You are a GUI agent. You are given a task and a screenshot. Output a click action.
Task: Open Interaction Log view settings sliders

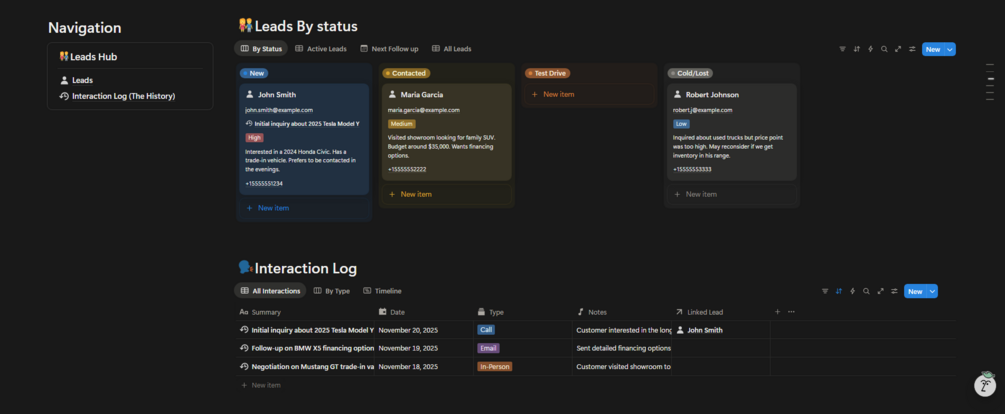(x=894, y=291)
